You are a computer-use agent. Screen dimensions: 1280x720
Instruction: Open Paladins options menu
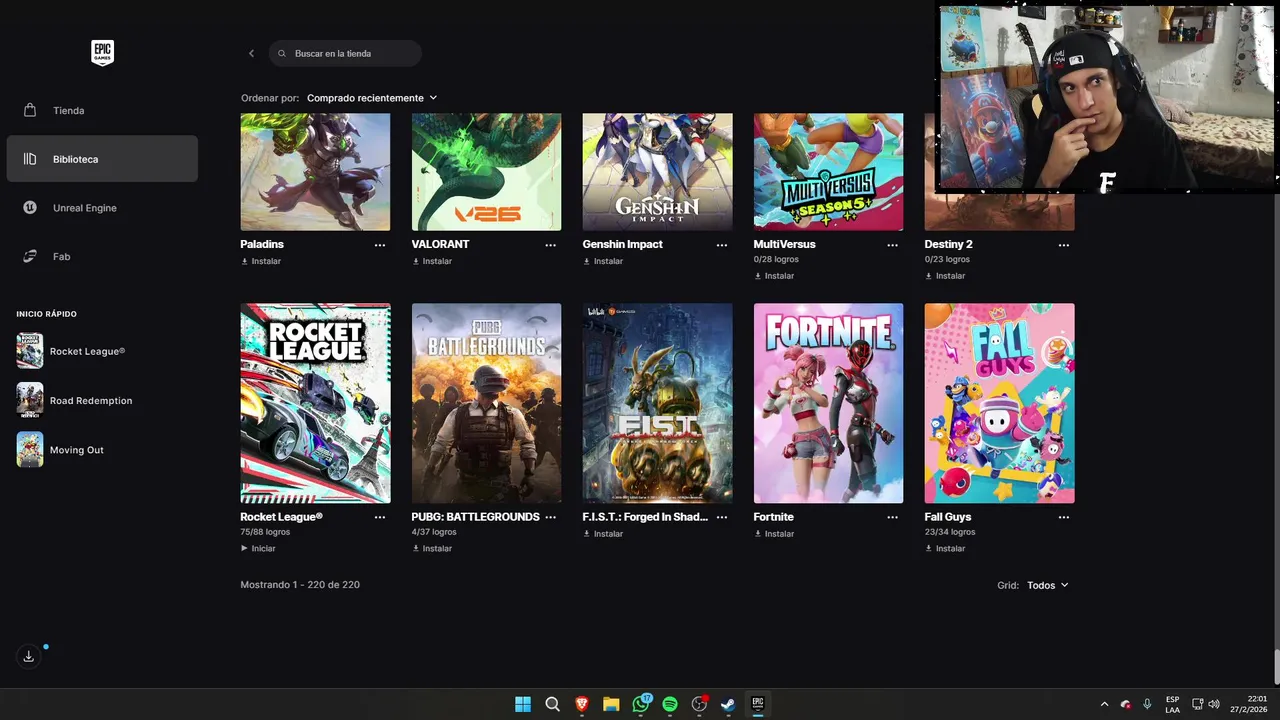pyautogui.click(x=380, y=245)
